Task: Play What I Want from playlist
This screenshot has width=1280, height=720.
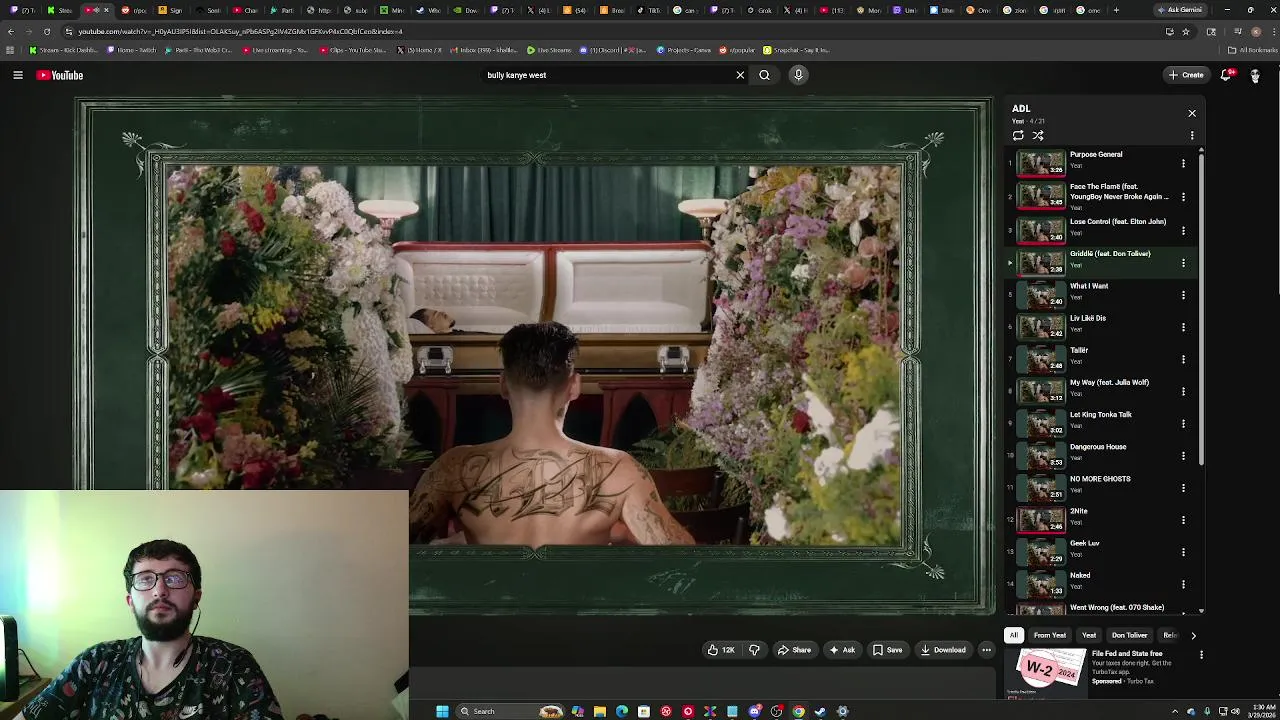Action: coord(1100,294)
